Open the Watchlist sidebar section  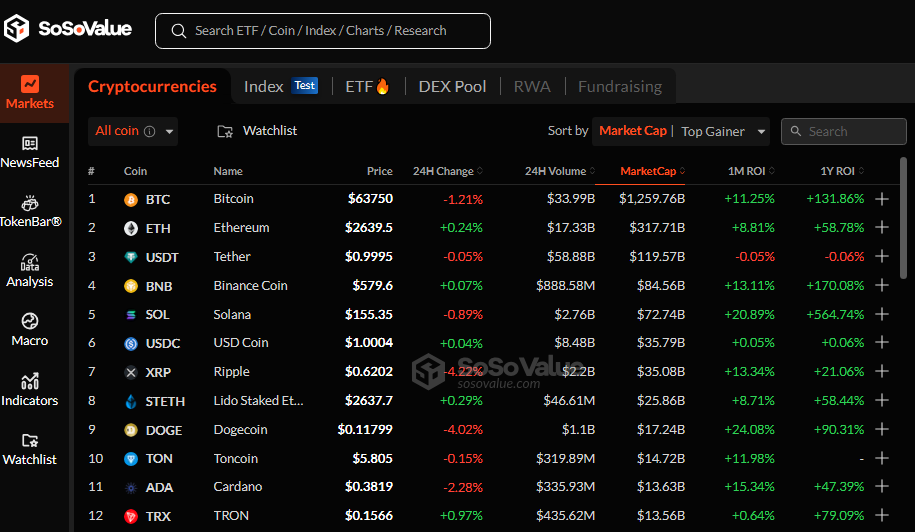click(30, 449)
